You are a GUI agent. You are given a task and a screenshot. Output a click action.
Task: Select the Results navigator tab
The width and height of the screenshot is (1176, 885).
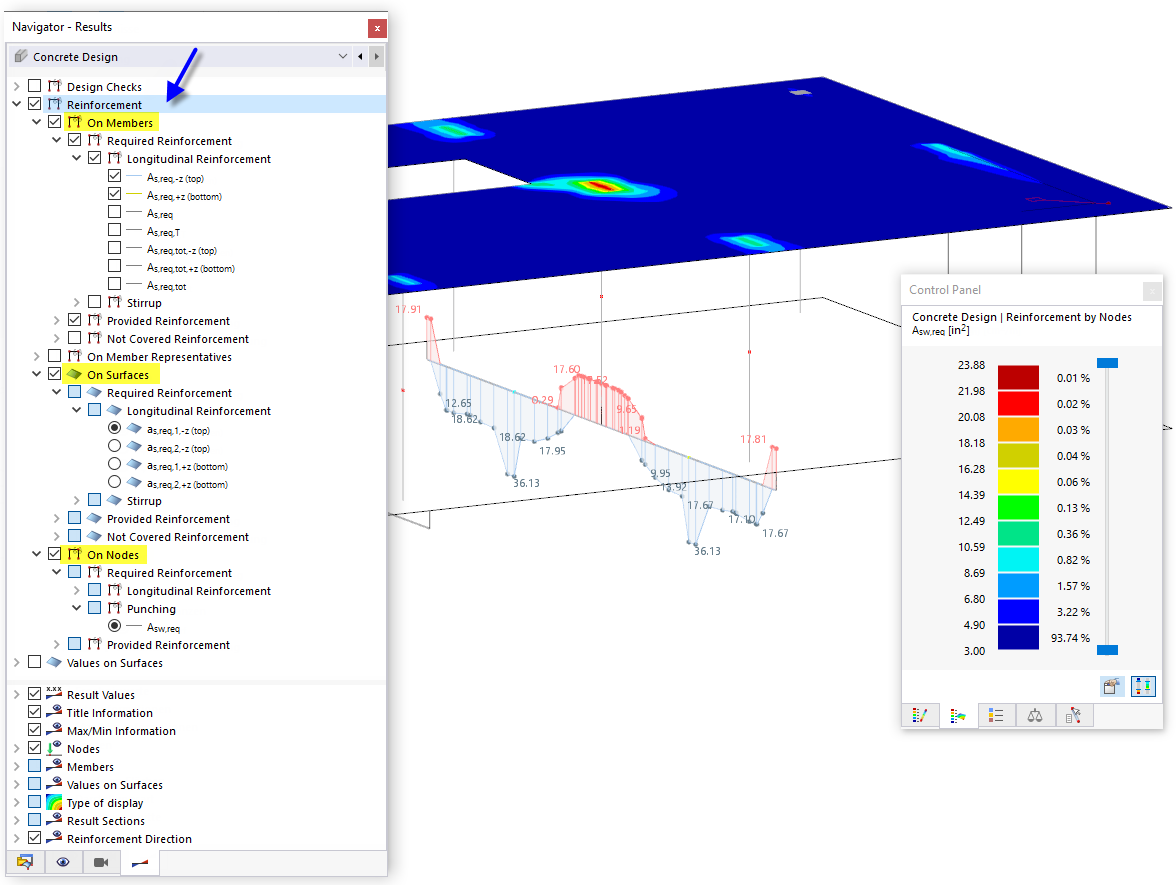click(139, 861)
